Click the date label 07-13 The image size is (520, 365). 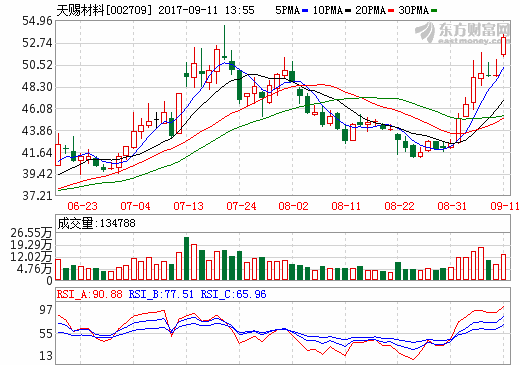188,206
